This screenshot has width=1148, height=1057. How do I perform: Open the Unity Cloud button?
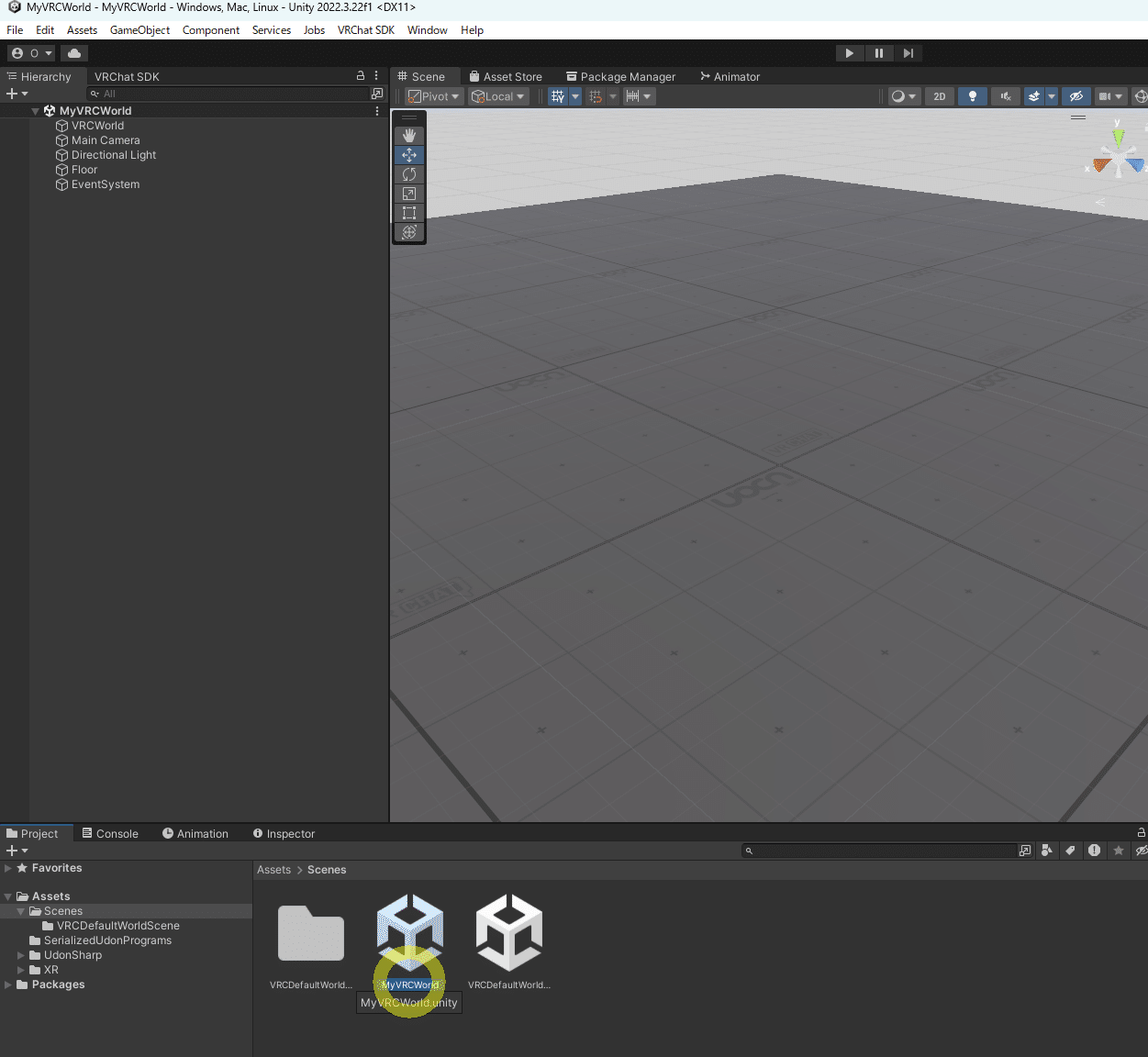click(x=74, y=53)
